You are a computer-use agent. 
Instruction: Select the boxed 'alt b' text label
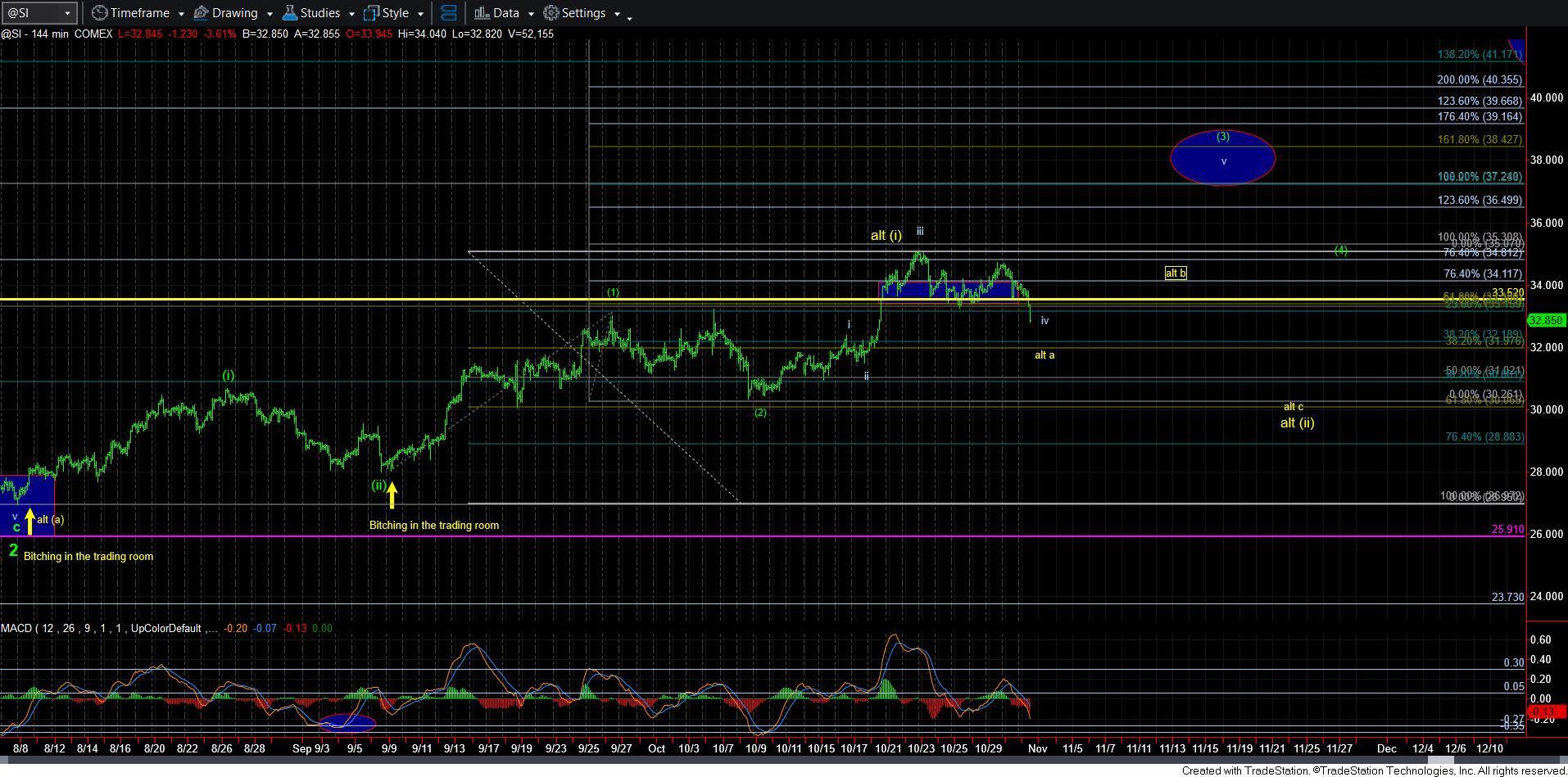(x=1175, y=273)
